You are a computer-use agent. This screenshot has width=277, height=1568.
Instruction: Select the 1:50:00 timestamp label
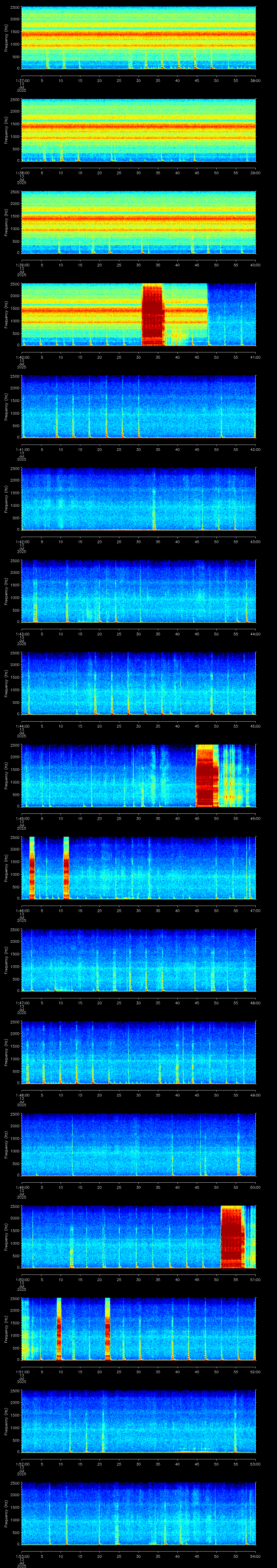pos(22,1279)
